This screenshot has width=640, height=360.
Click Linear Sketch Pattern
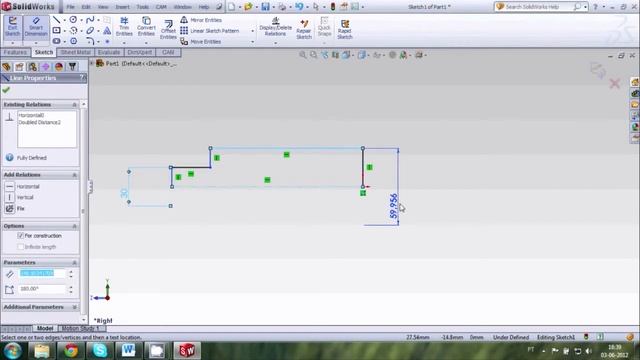click(209, 31)
